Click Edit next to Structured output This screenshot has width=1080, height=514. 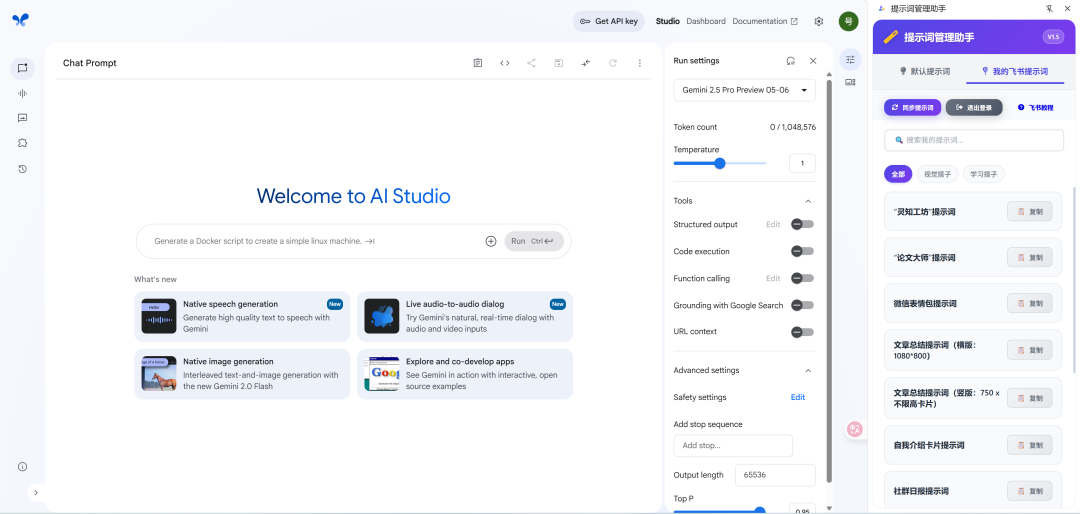tap(773, 224)
